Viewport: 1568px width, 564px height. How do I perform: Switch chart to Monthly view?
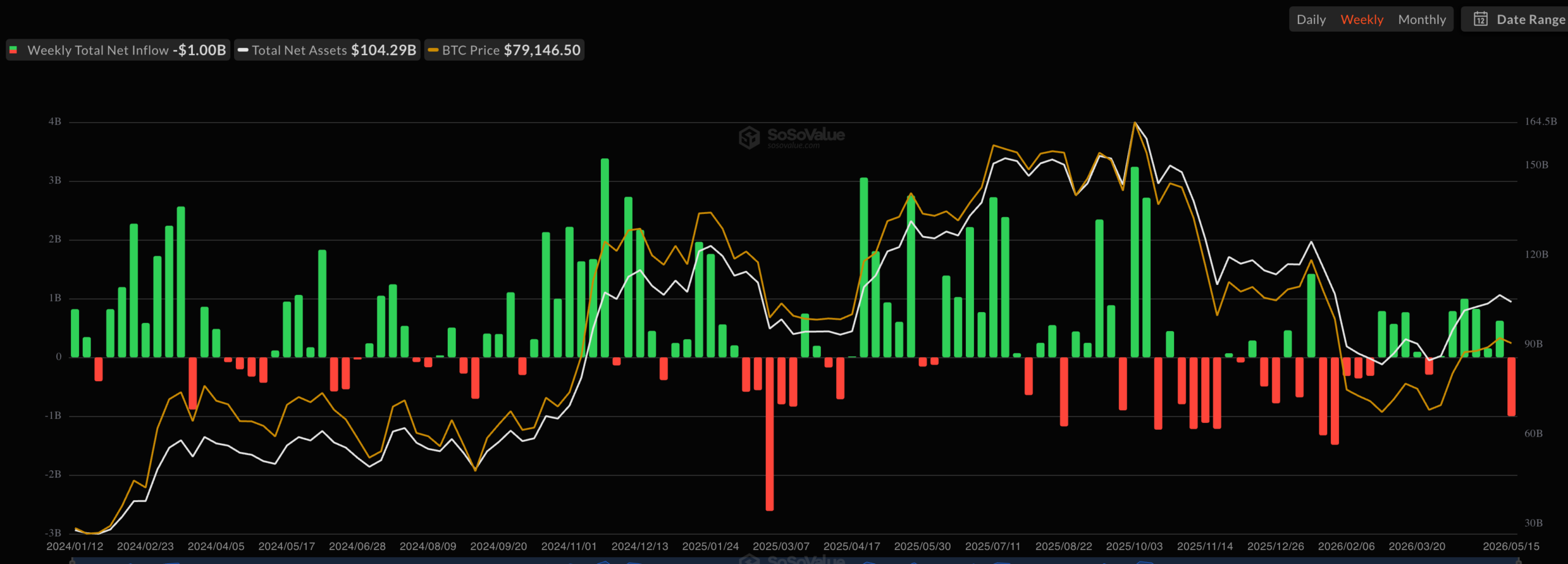tap(1422, 20)
